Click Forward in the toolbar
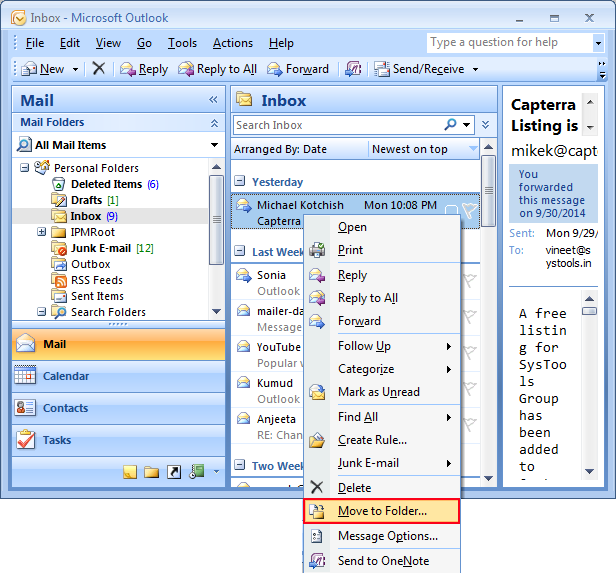 pos(298,69)
